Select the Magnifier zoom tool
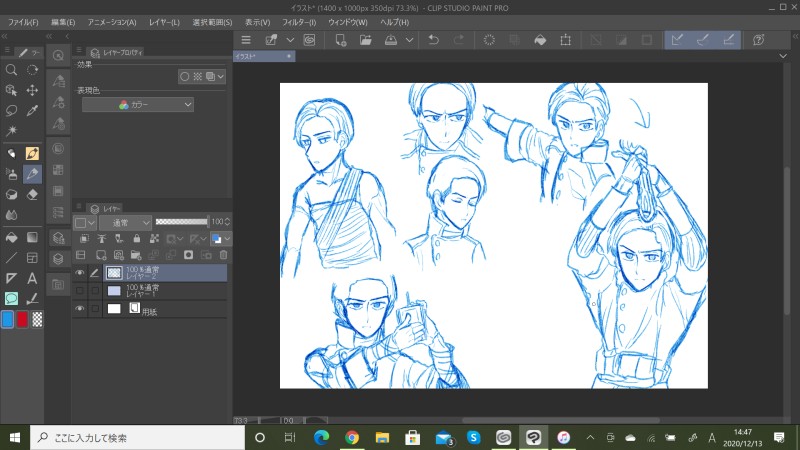 pyautogui.click(x=11, y=70)
